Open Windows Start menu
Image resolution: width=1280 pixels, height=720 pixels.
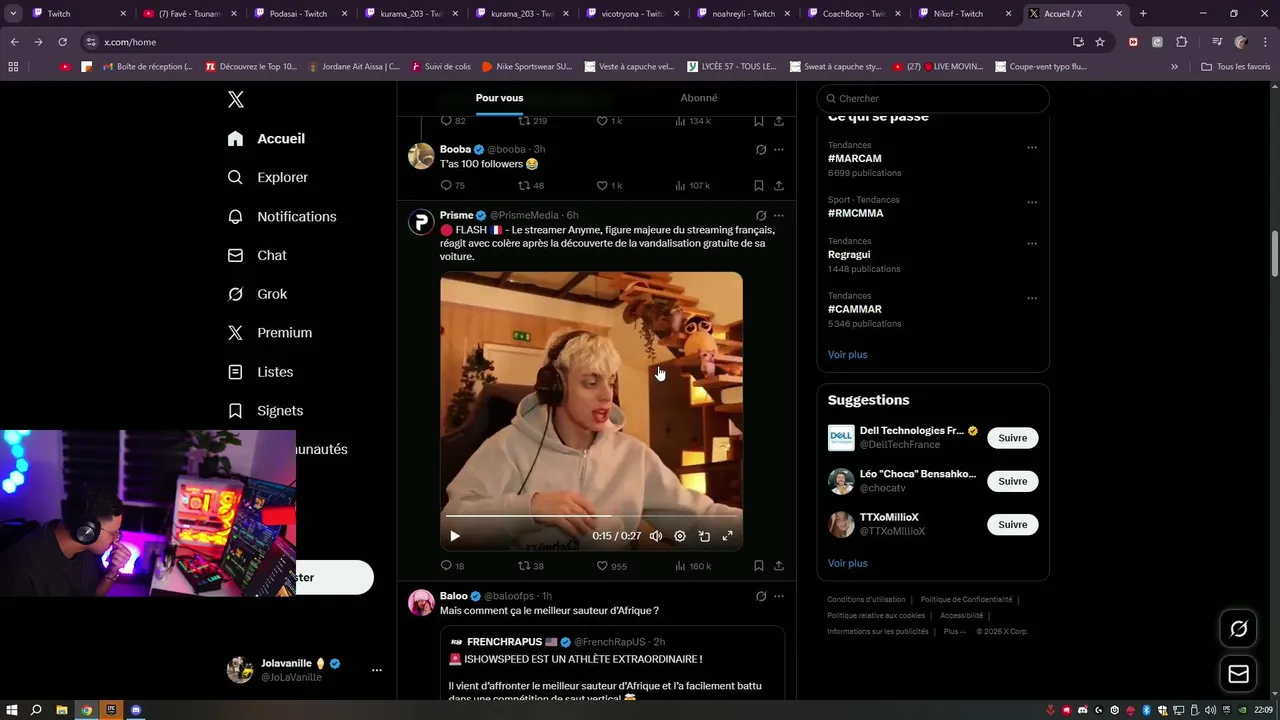12,710
